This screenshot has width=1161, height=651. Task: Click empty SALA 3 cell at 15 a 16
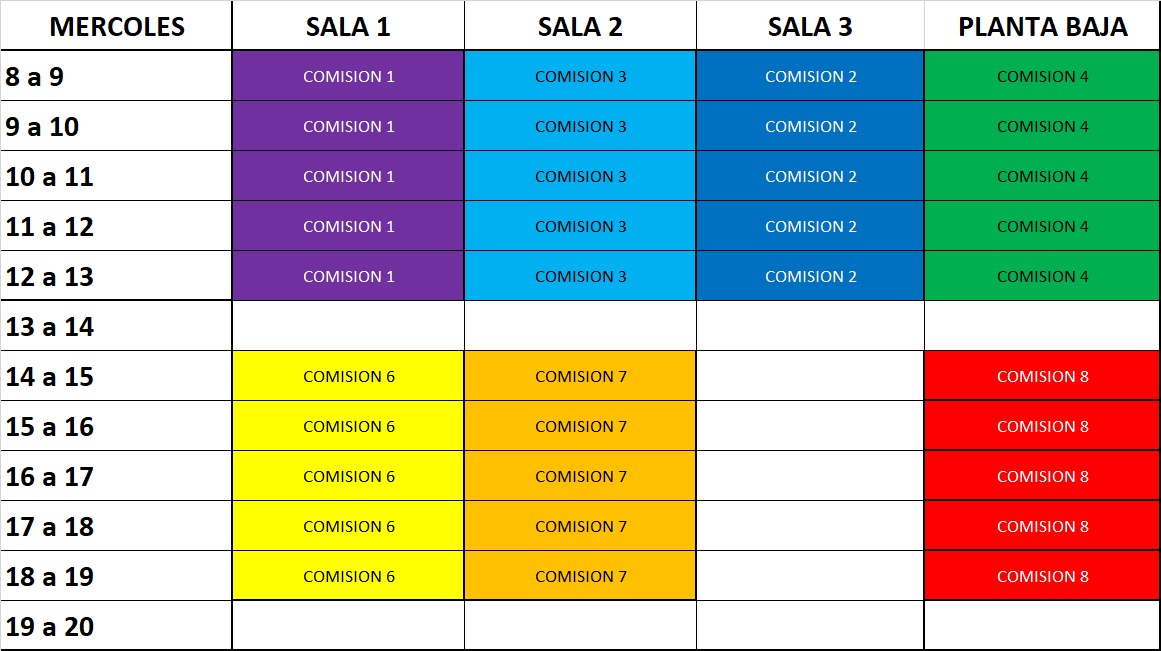pyautogui.click(x=810, y=427)
